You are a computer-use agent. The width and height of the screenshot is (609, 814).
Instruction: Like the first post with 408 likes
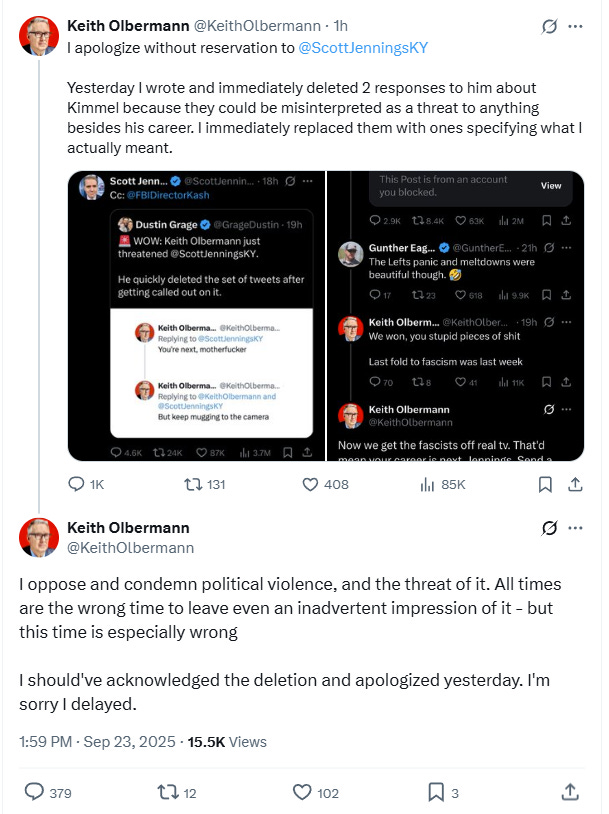[x=311, y=484]
